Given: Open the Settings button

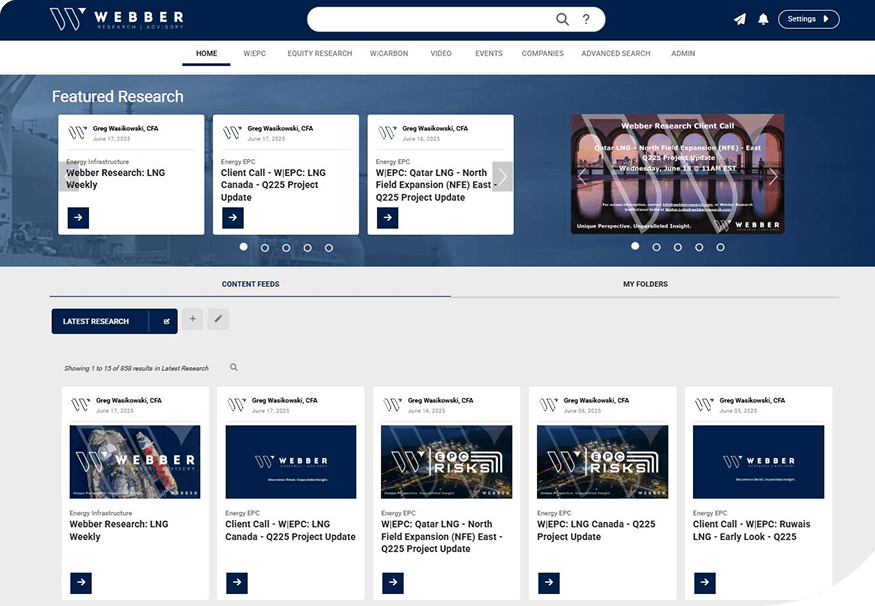Looking at the screenshot, I should [x=808, y=19].
